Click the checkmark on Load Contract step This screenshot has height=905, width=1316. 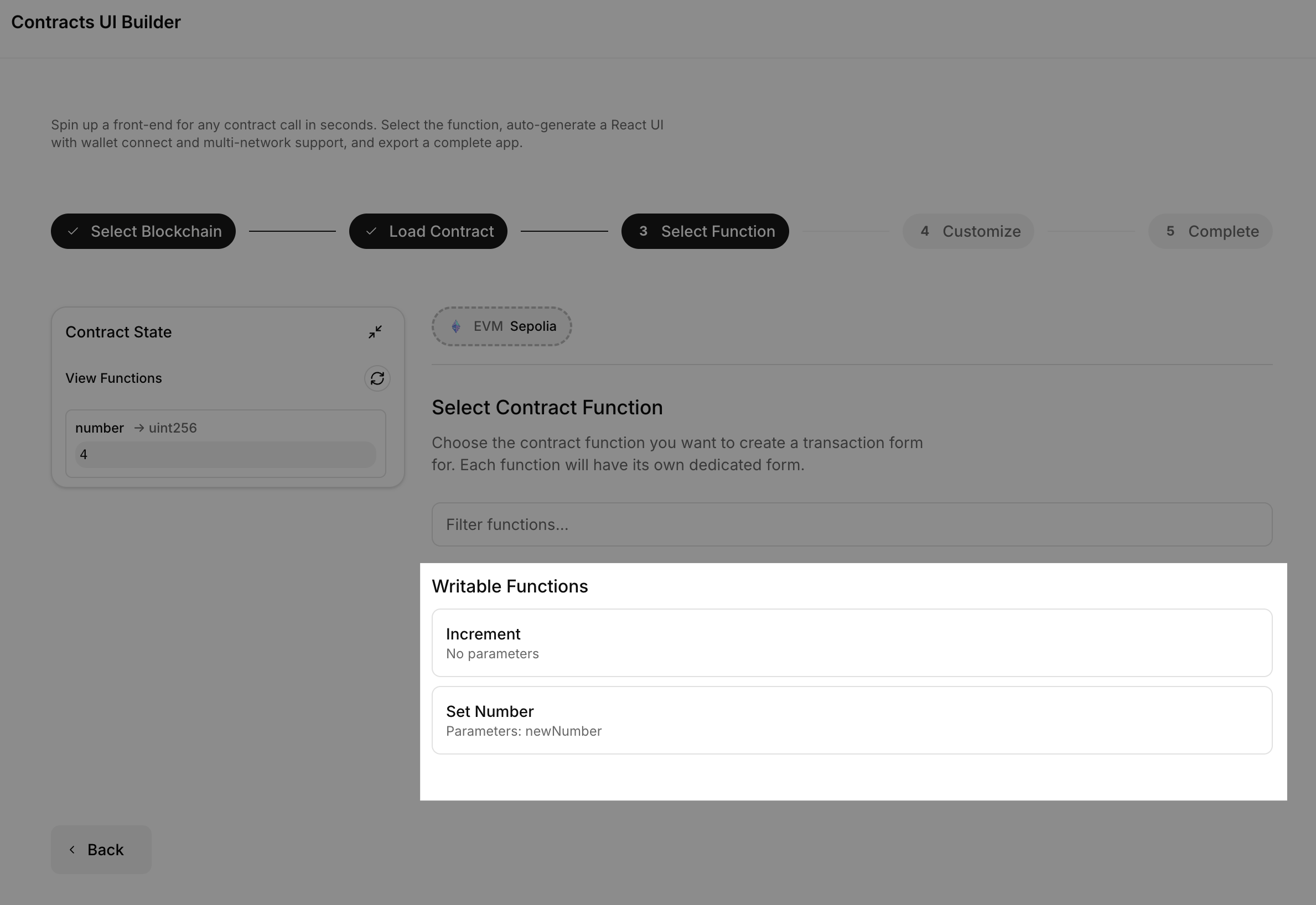click(x=371, y=231)
